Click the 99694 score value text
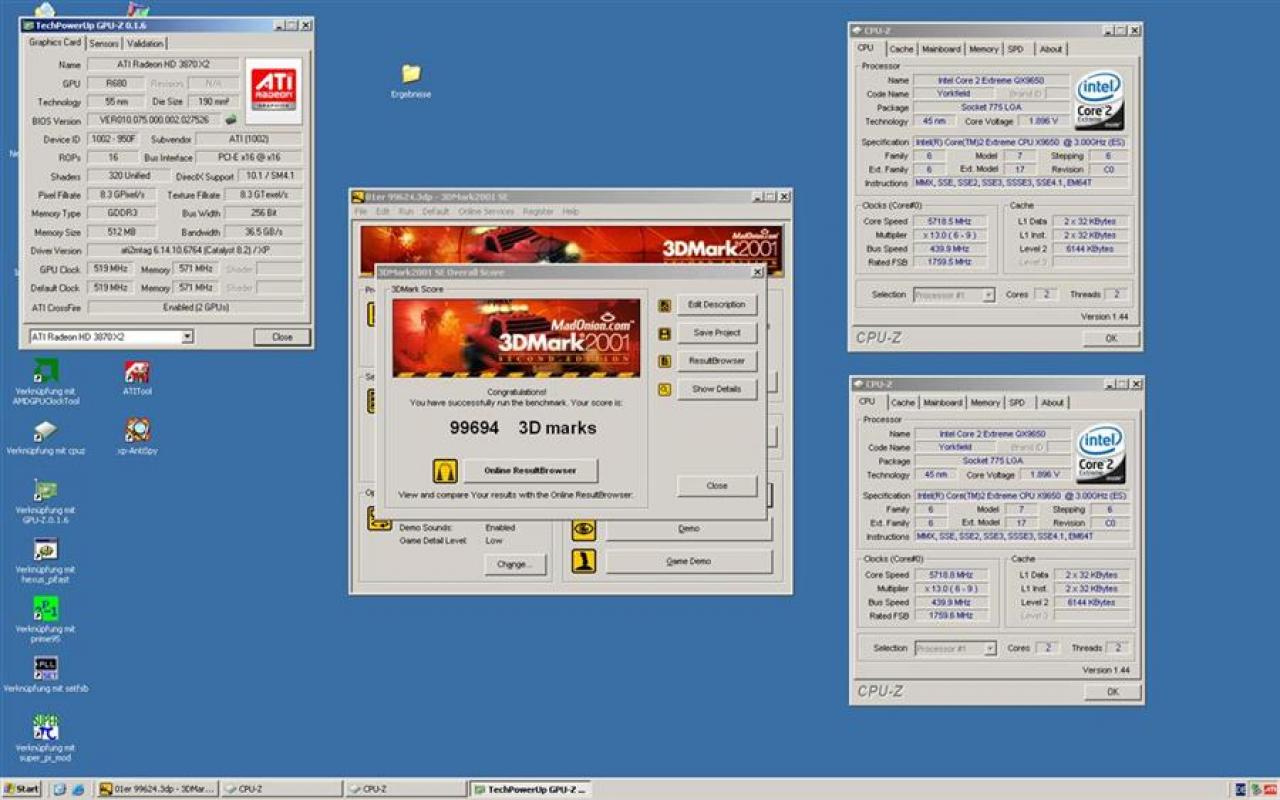Viewport: 1280px width, 800px height. [x=474, y=428]
